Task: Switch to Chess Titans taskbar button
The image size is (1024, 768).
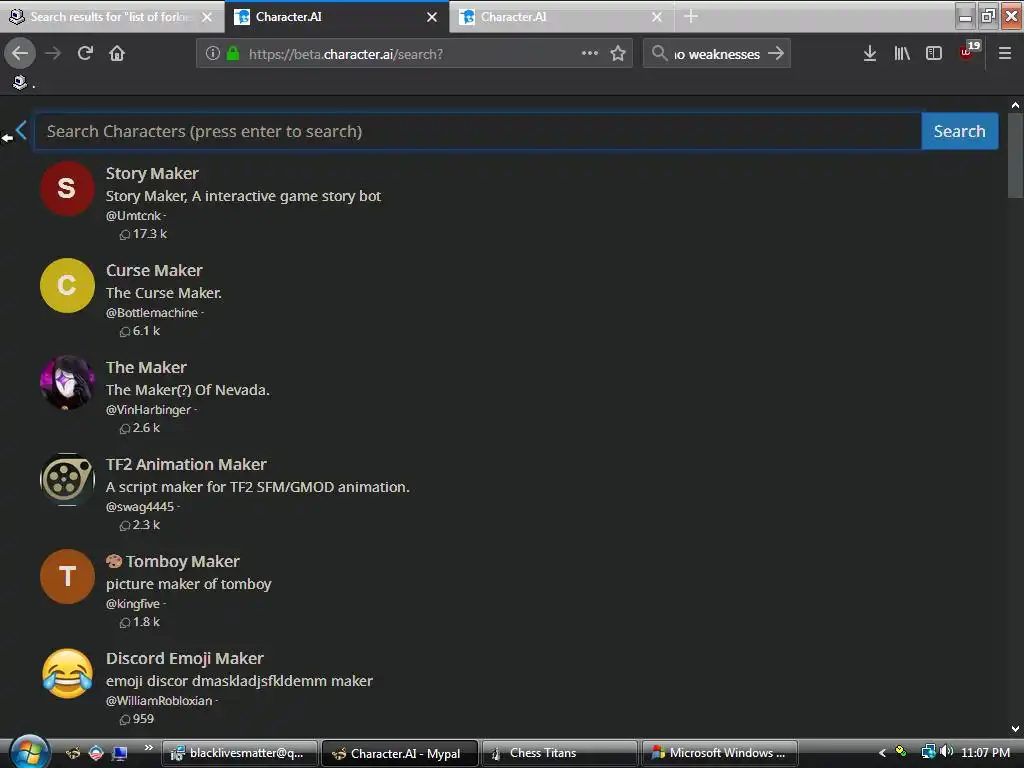Action: click(559, 753)
